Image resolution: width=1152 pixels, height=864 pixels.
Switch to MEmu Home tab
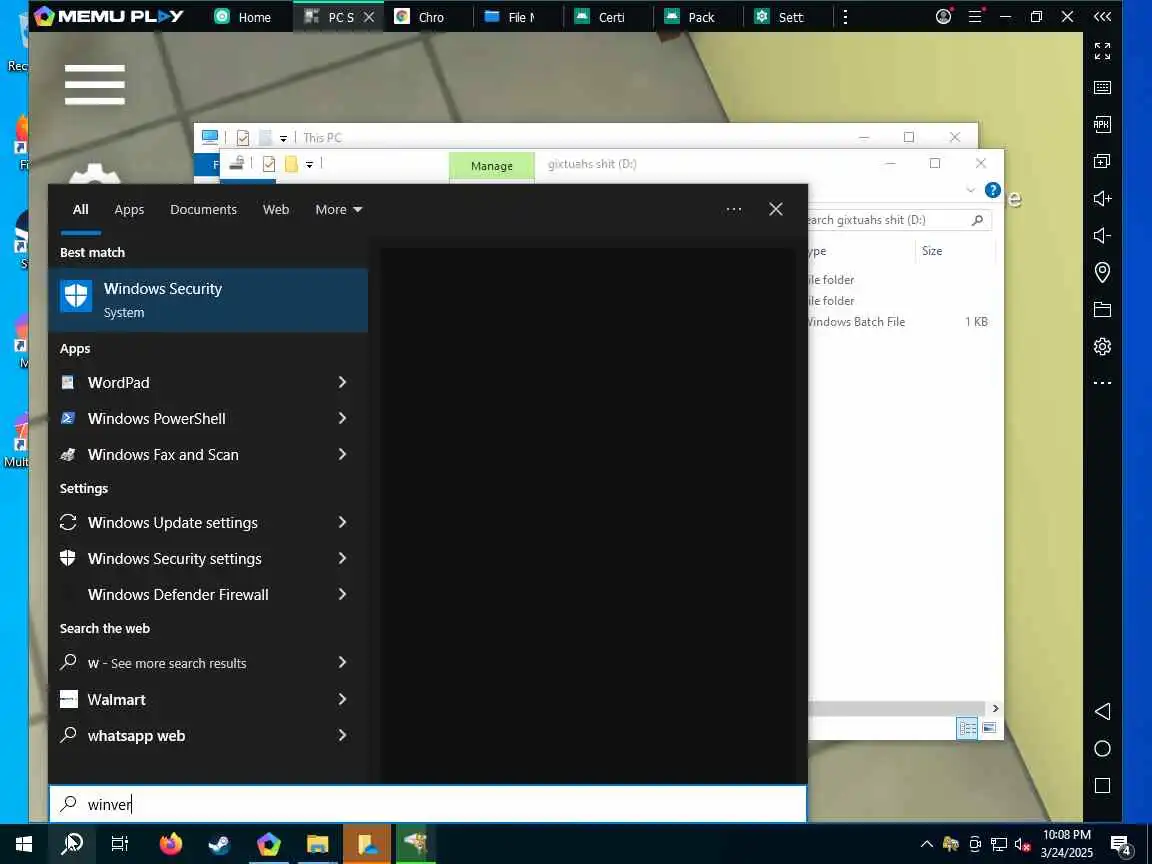coord(243,17)
